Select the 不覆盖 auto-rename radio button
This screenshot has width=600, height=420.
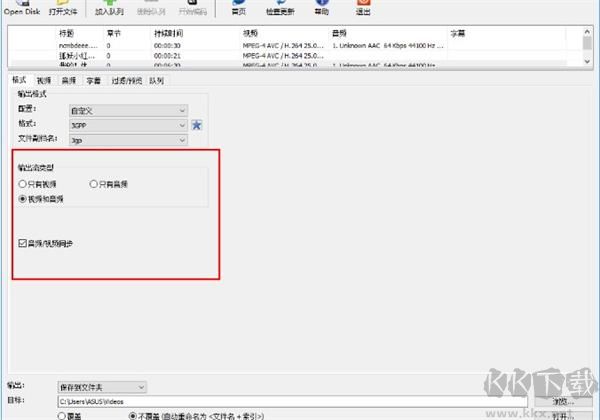(197, 416)
